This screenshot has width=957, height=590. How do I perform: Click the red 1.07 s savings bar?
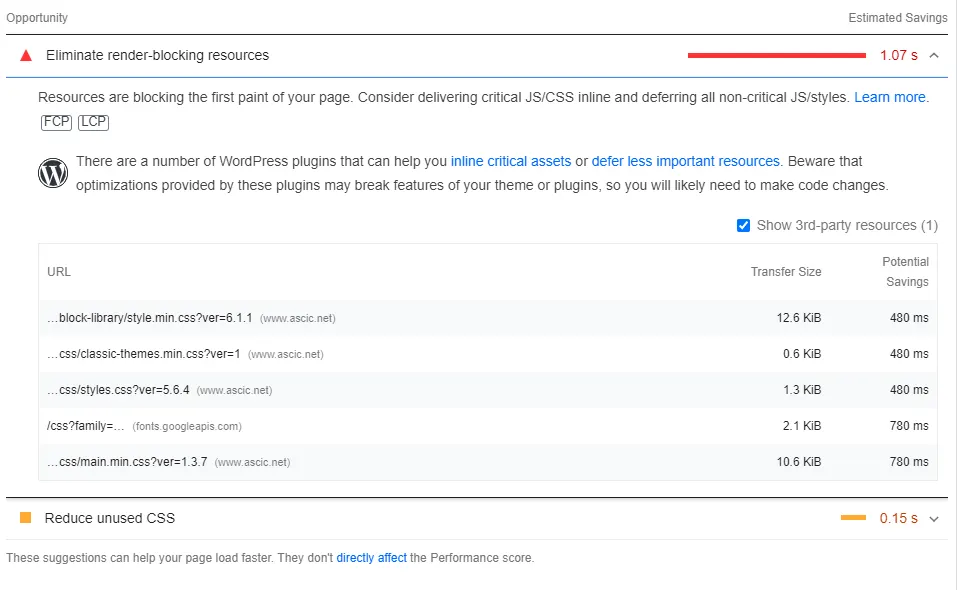(x=776, y=56)
